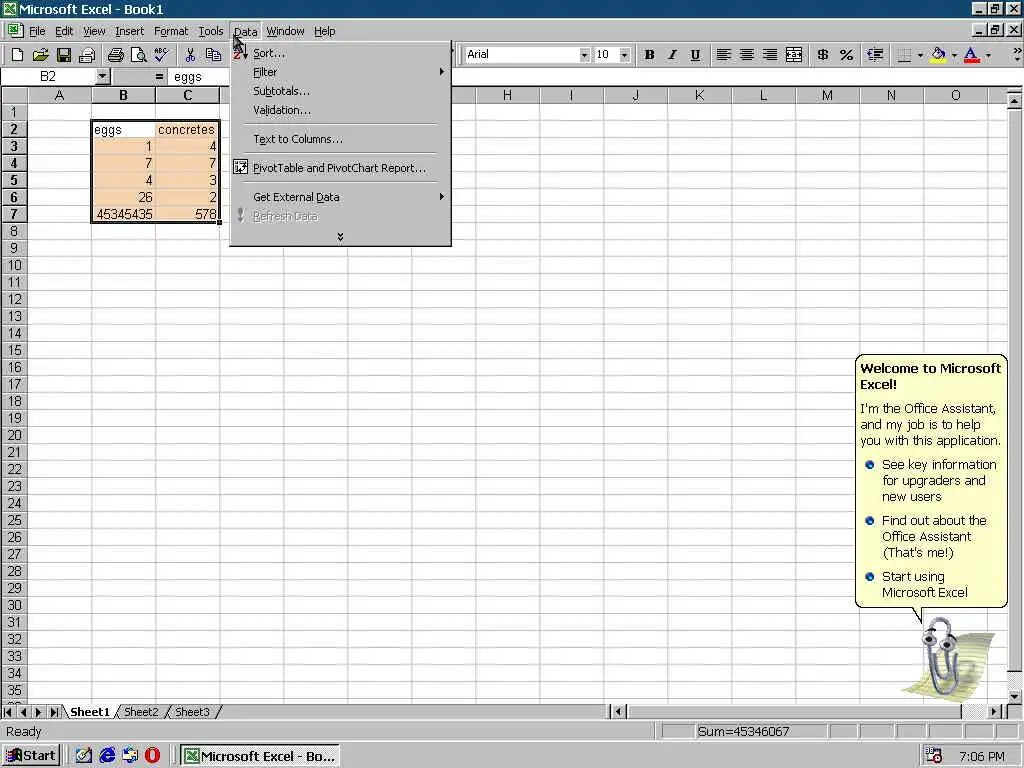The height and width of the screenshot is (768, 1024).
Task: Click Microsoft Excel taskbar button
Action: pyautogui.click(x=260, y=756)
